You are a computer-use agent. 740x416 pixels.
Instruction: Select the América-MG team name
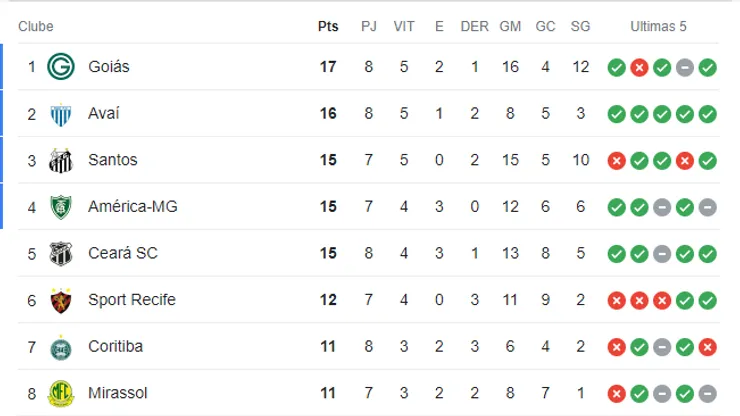pos(133,207)
